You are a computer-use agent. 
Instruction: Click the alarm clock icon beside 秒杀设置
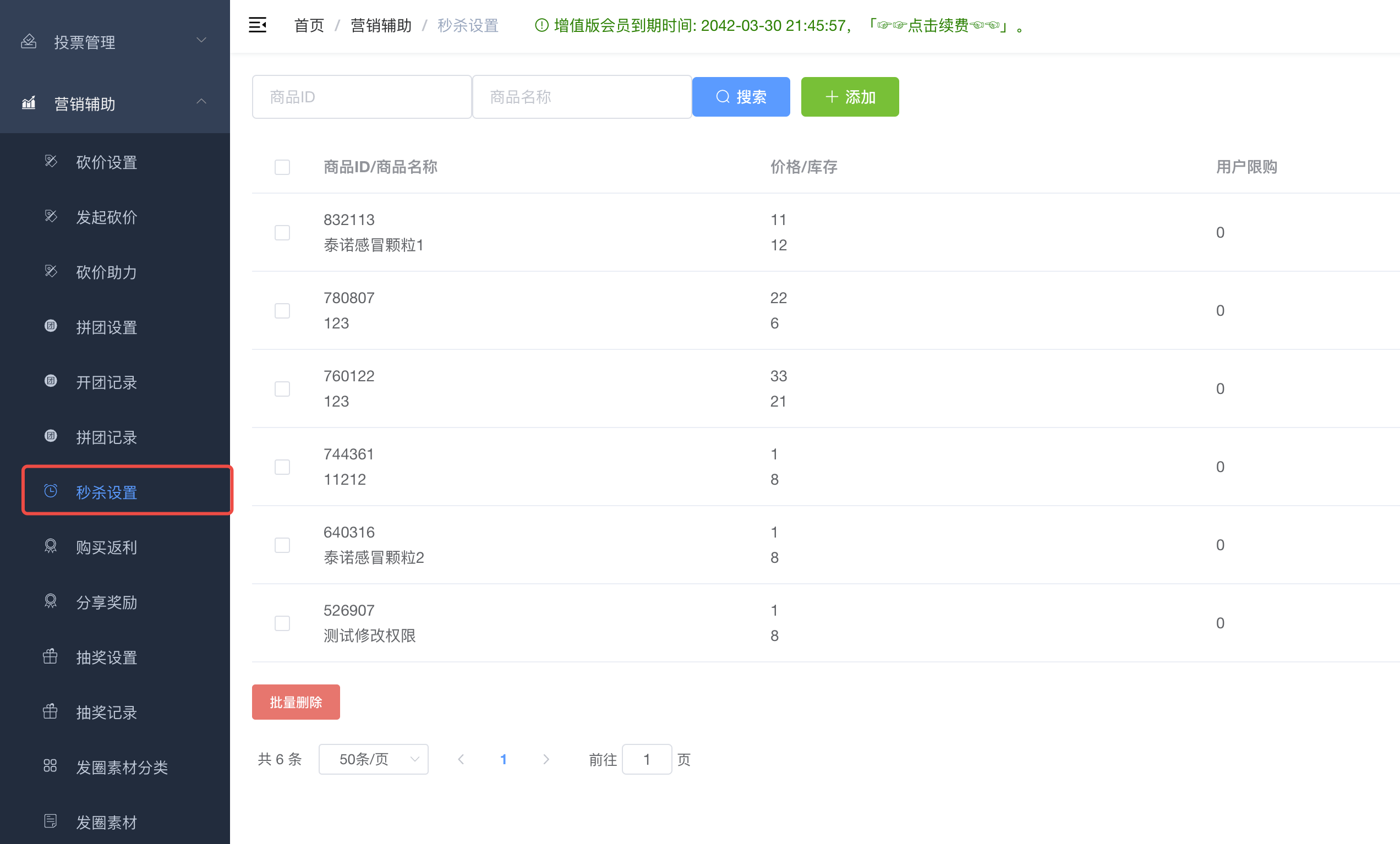(51, 491)
